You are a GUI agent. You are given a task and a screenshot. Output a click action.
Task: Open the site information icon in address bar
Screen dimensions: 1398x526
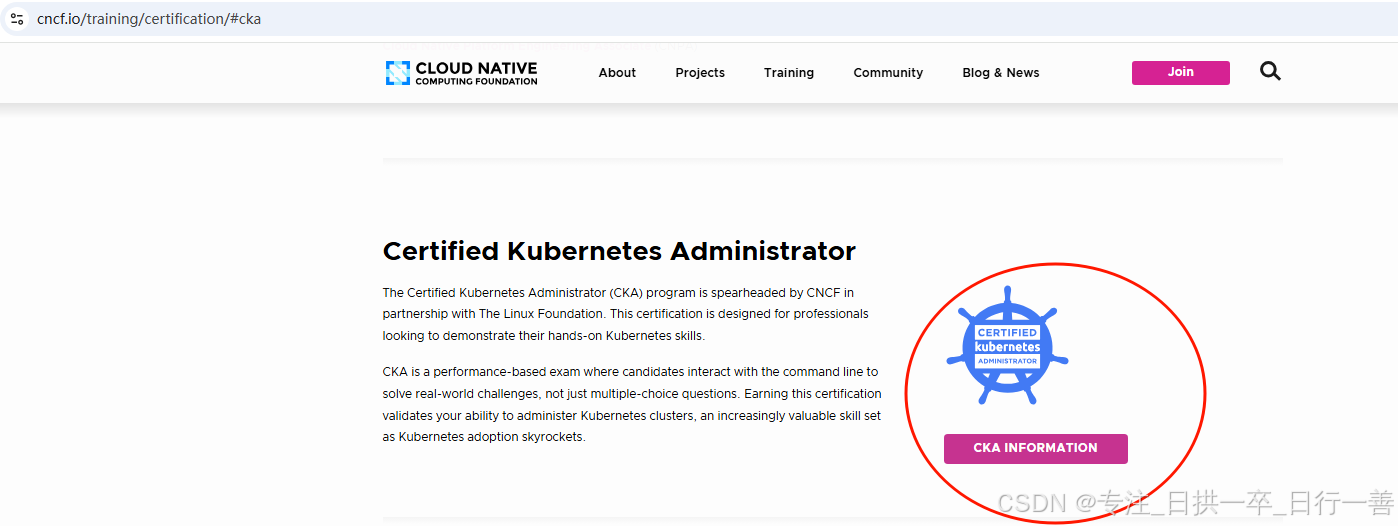(x=17, y=18)
